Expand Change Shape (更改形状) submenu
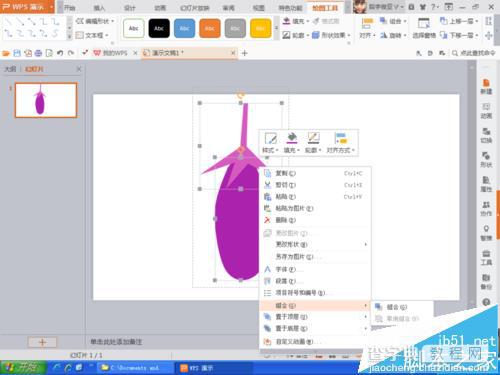500x375 pixels. point(315,244)
